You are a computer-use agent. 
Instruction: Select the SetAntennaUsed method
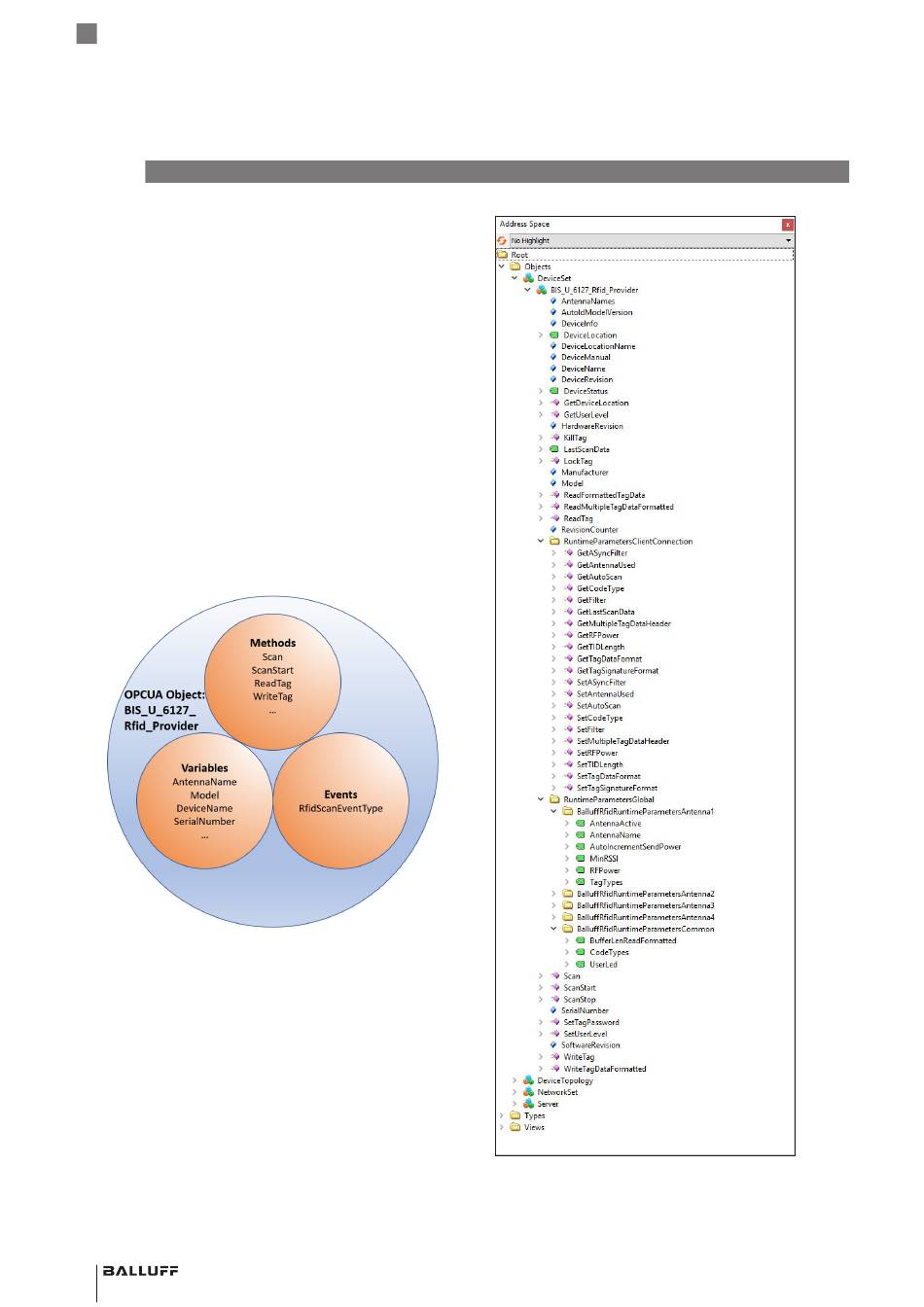[x=605, y=694]
